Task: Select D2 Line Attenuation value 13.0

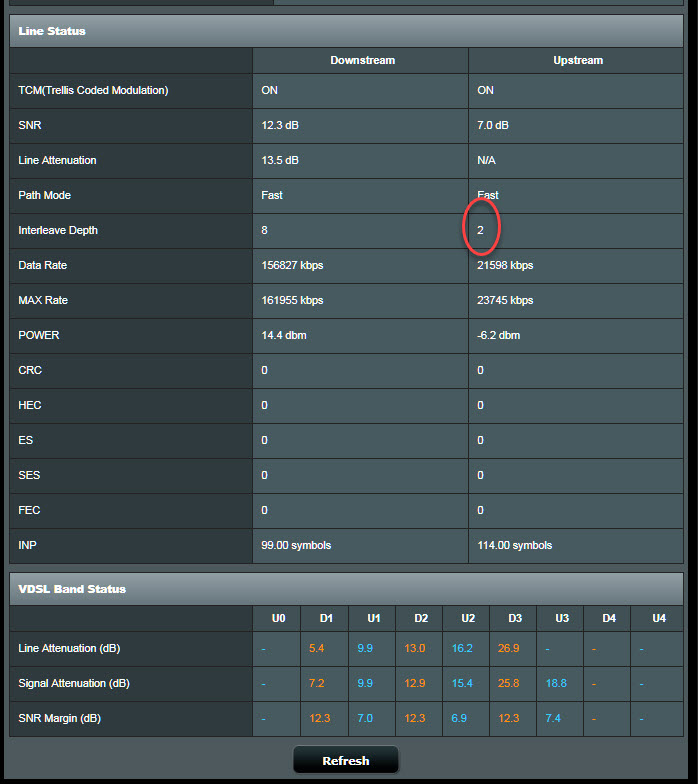Action: pos(414,648)
